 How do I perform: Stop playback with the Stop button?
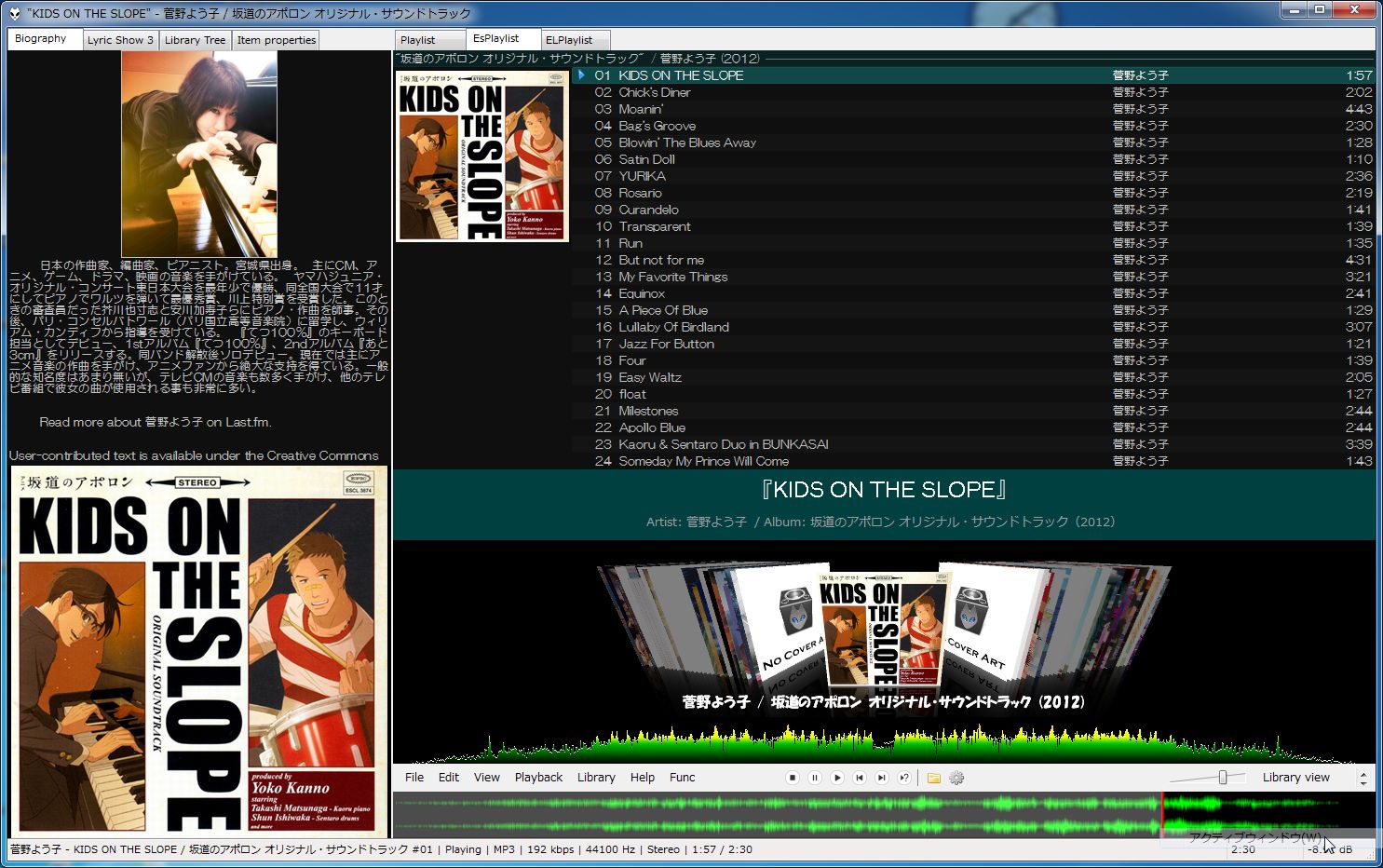click(793, 778)
